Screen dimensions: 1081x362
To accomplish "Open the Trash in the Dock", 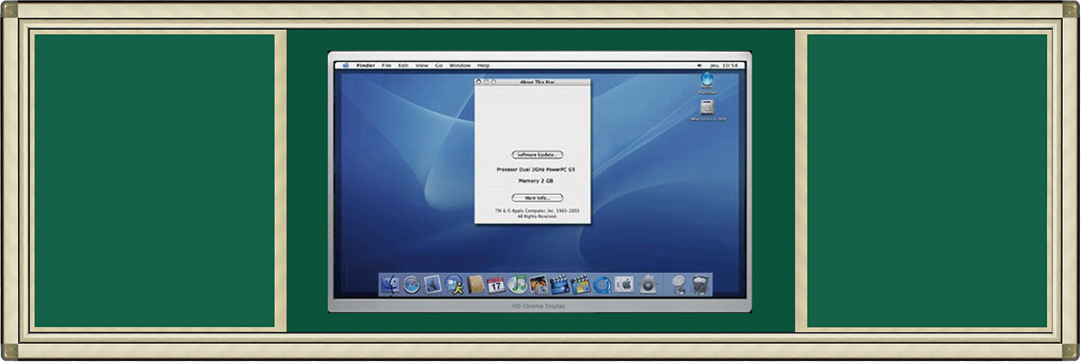I will pyautogui.click(x=700, y=284).
